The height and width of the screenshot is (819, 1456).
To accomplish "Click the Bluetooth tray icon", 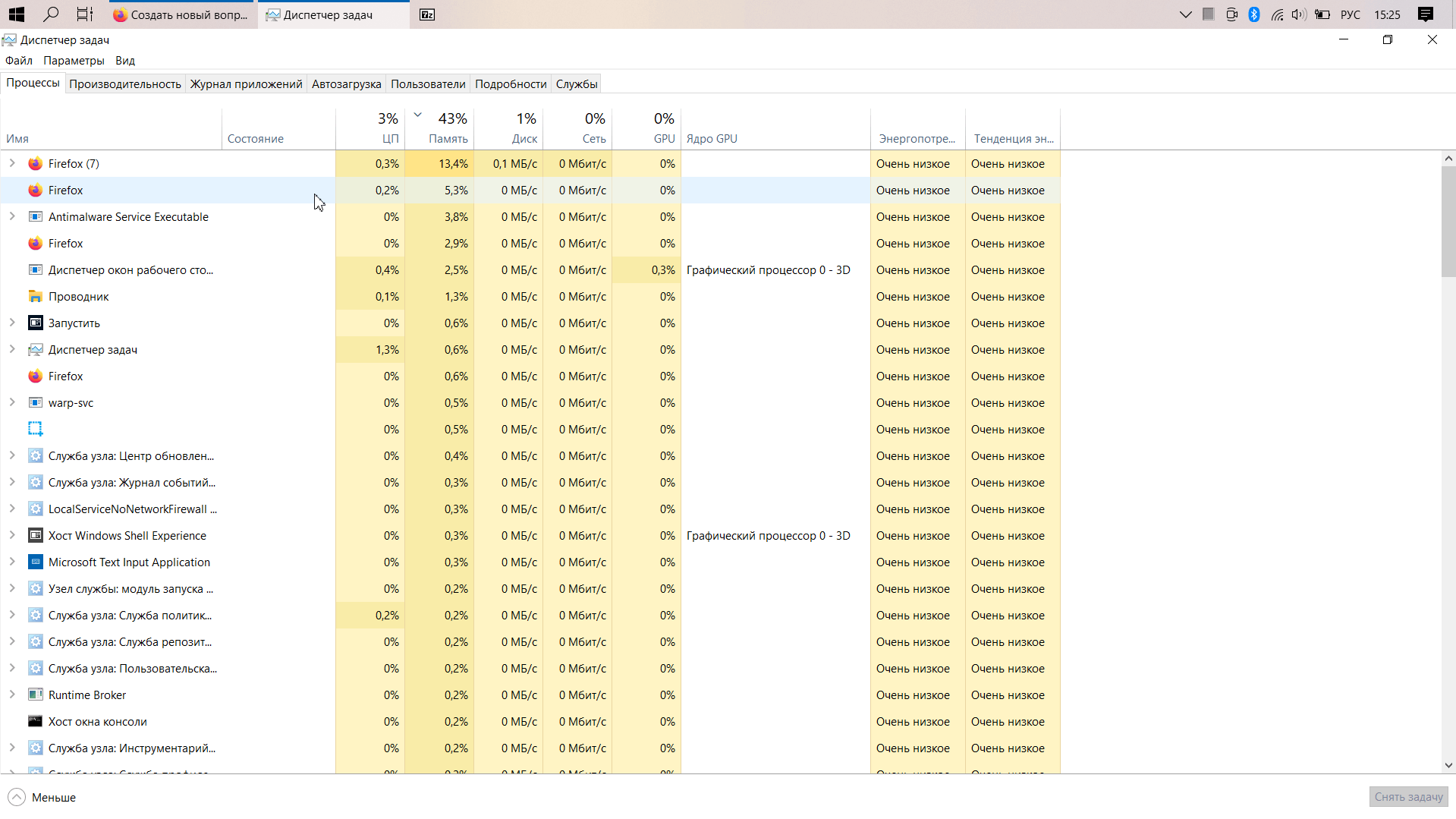I will tap(1254, 14).
